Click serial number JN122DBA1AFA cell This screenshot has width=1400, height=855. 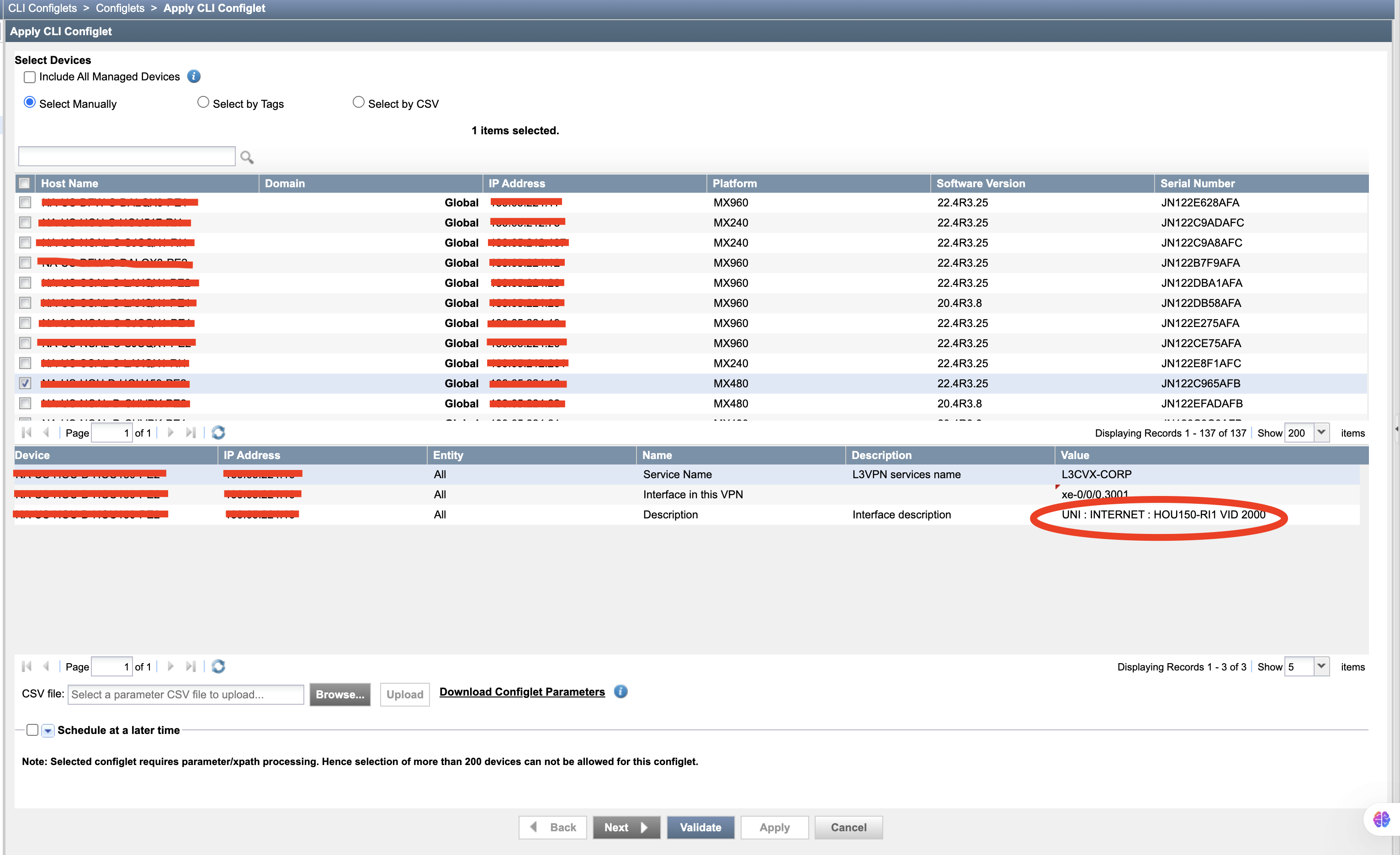tap(1201, 282)
